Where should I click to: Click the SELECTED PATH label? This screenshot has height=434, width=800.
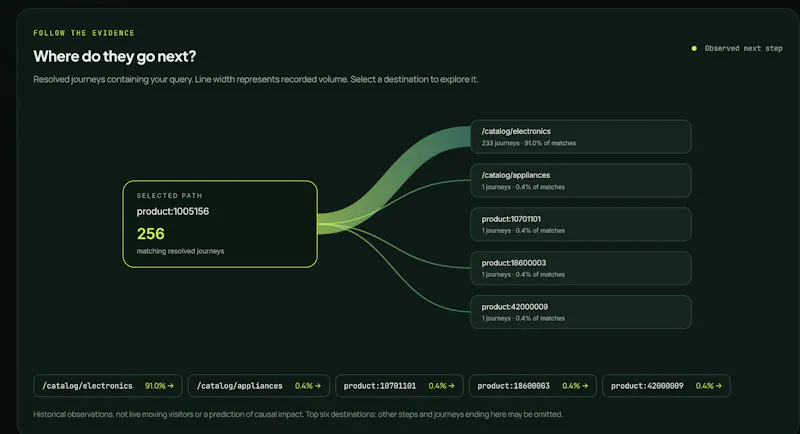[169, 195]
